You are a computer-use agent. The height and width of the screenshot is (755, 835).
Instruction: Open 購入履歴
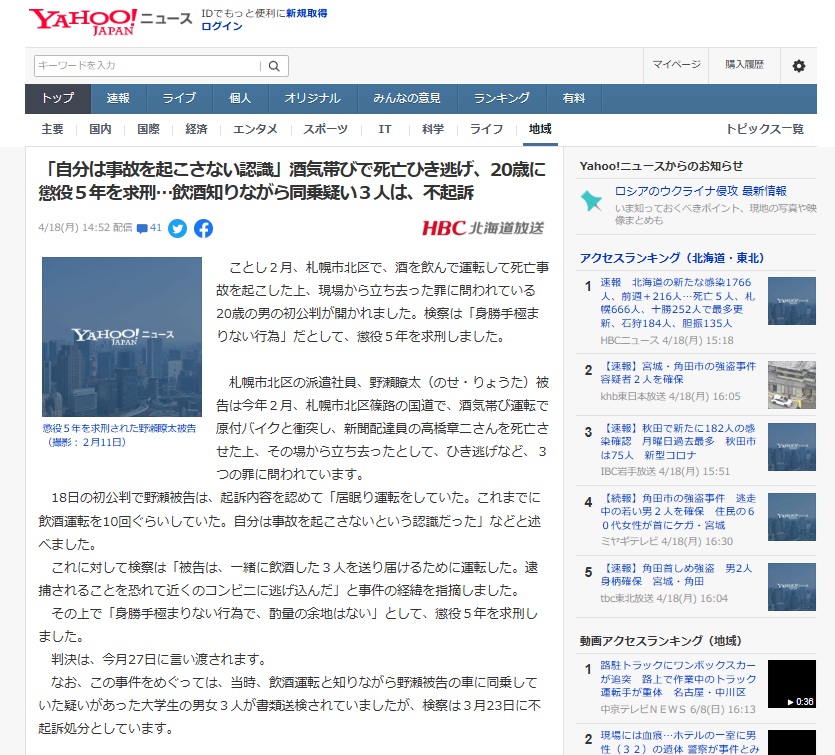(x=744, y=64)
